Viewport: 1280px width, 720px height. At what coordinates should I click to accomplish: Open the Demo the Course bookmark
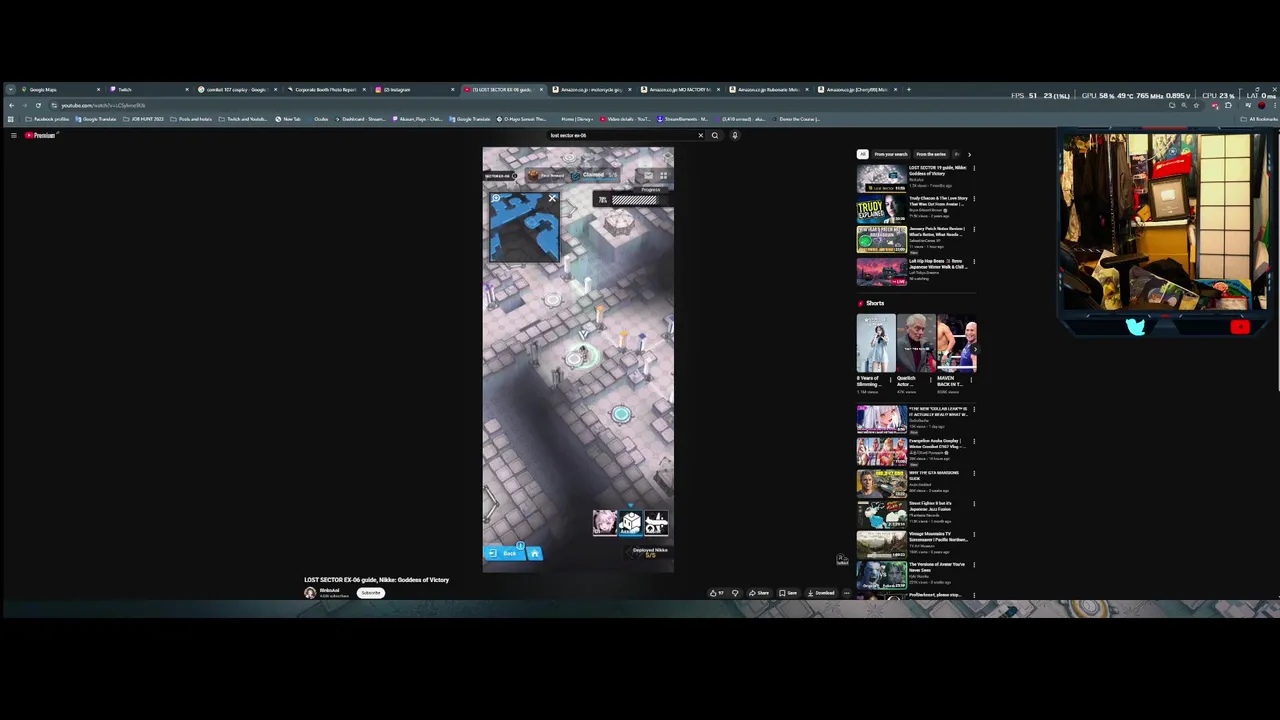(795, 119)
